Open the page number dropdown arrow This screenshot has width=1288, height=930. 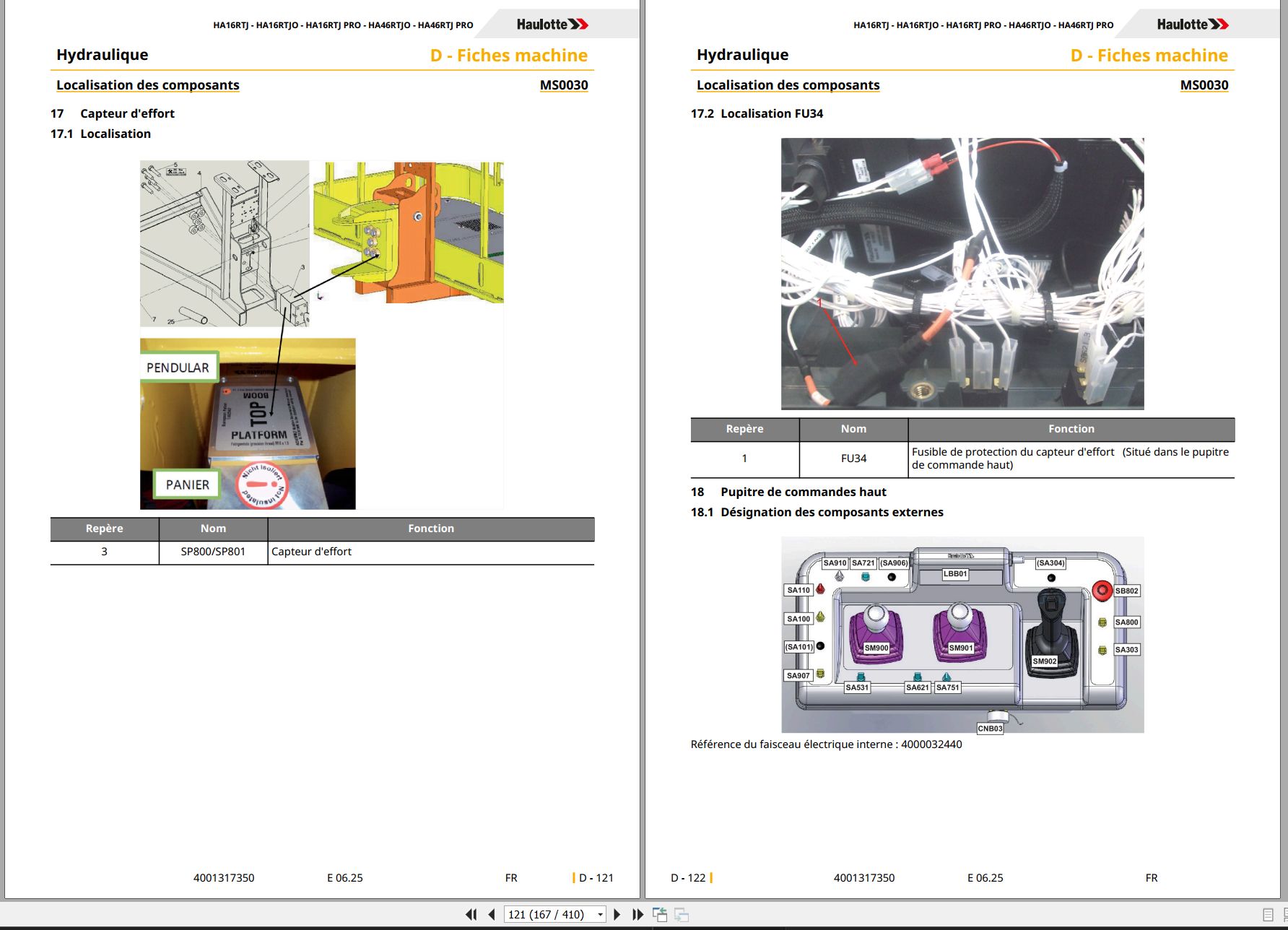pyautogui.click(x=600, y=915)
